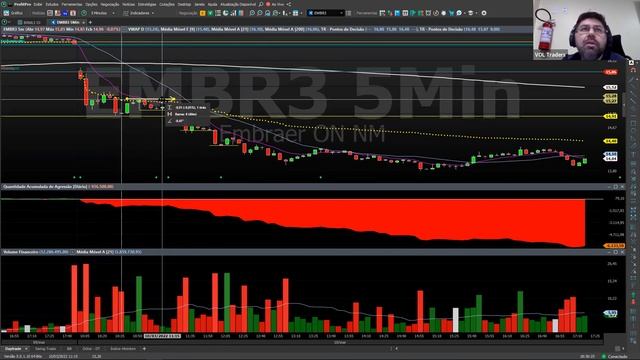Switch to the Dólar - DT workspace tab
The width and height of the screenshot is (640, 360).
click(x=91, y=349)
